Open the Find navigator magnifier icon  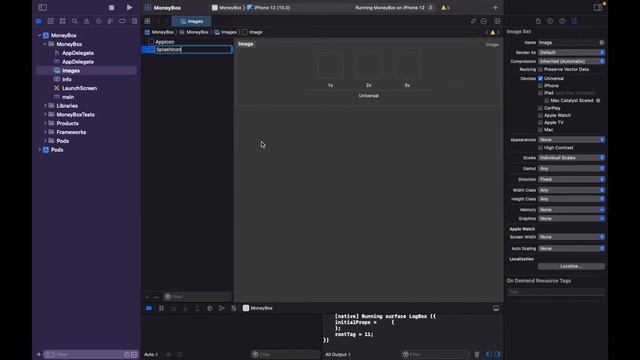75,21
